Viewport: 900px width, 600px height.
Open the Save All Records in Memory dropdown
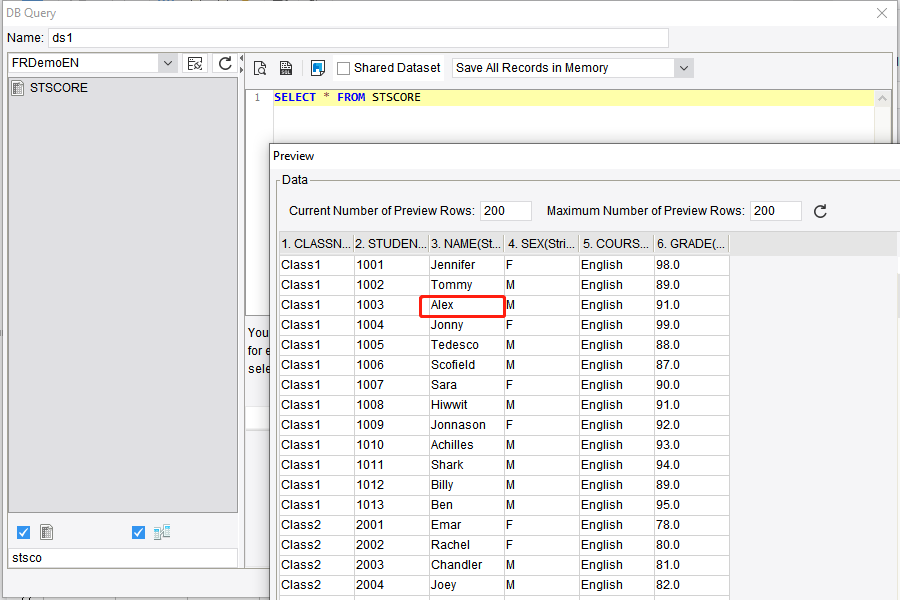[684, 67]
